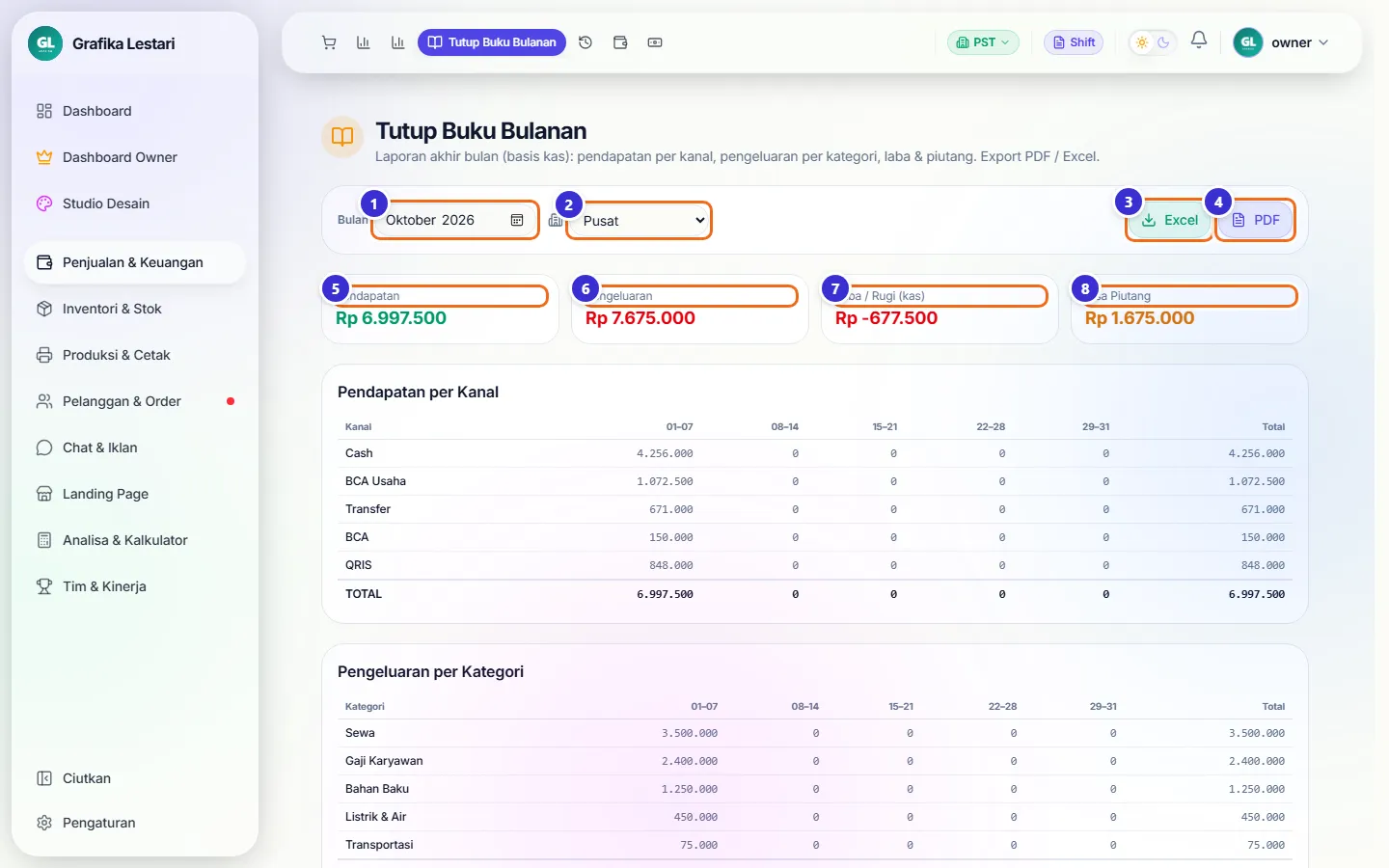Select the BCA Usaha row label
1389x868 pixels.
tap(375, 481)
